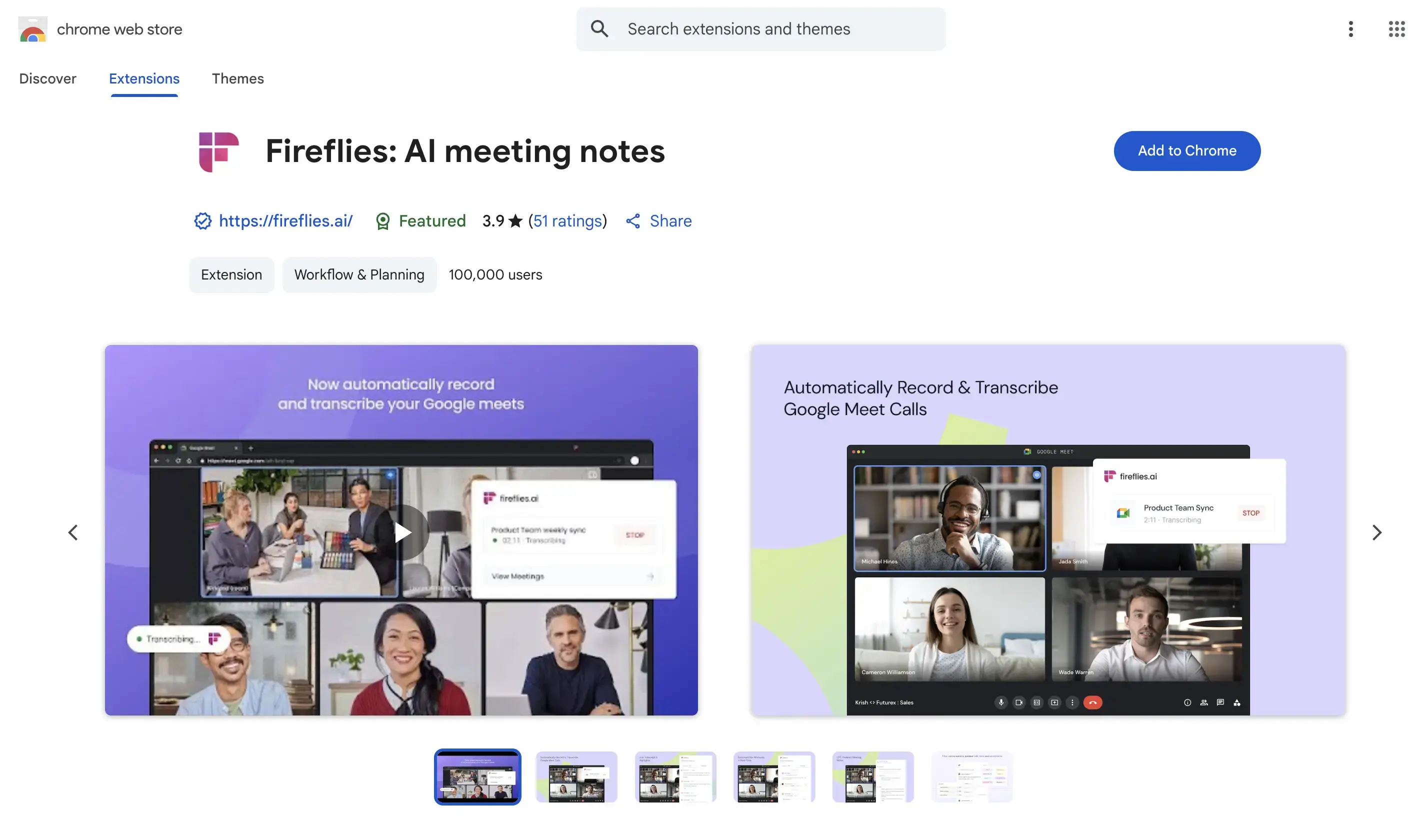Advance the carousel with the right arrow
1419x840 pixels.
tap(1376, 532)
